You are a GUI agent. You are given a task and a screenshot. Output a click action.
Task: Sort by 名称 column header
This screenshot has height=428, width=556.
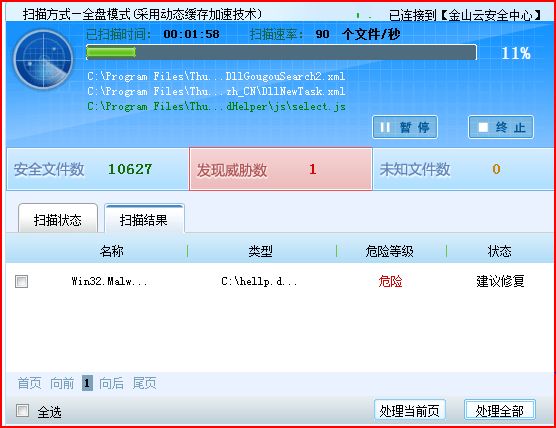click(111, 251)
